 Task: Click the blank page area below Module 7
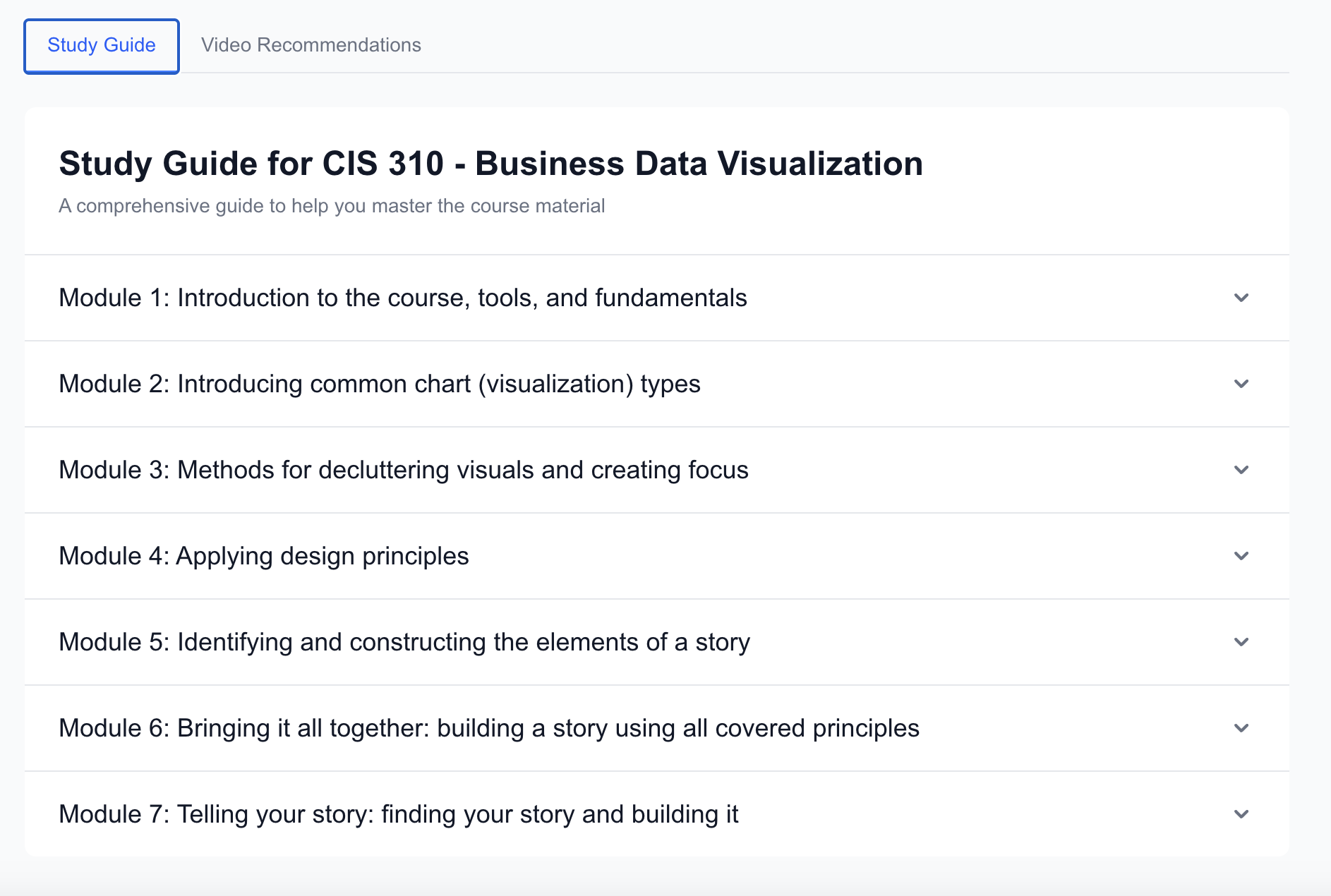click(663, 878)
